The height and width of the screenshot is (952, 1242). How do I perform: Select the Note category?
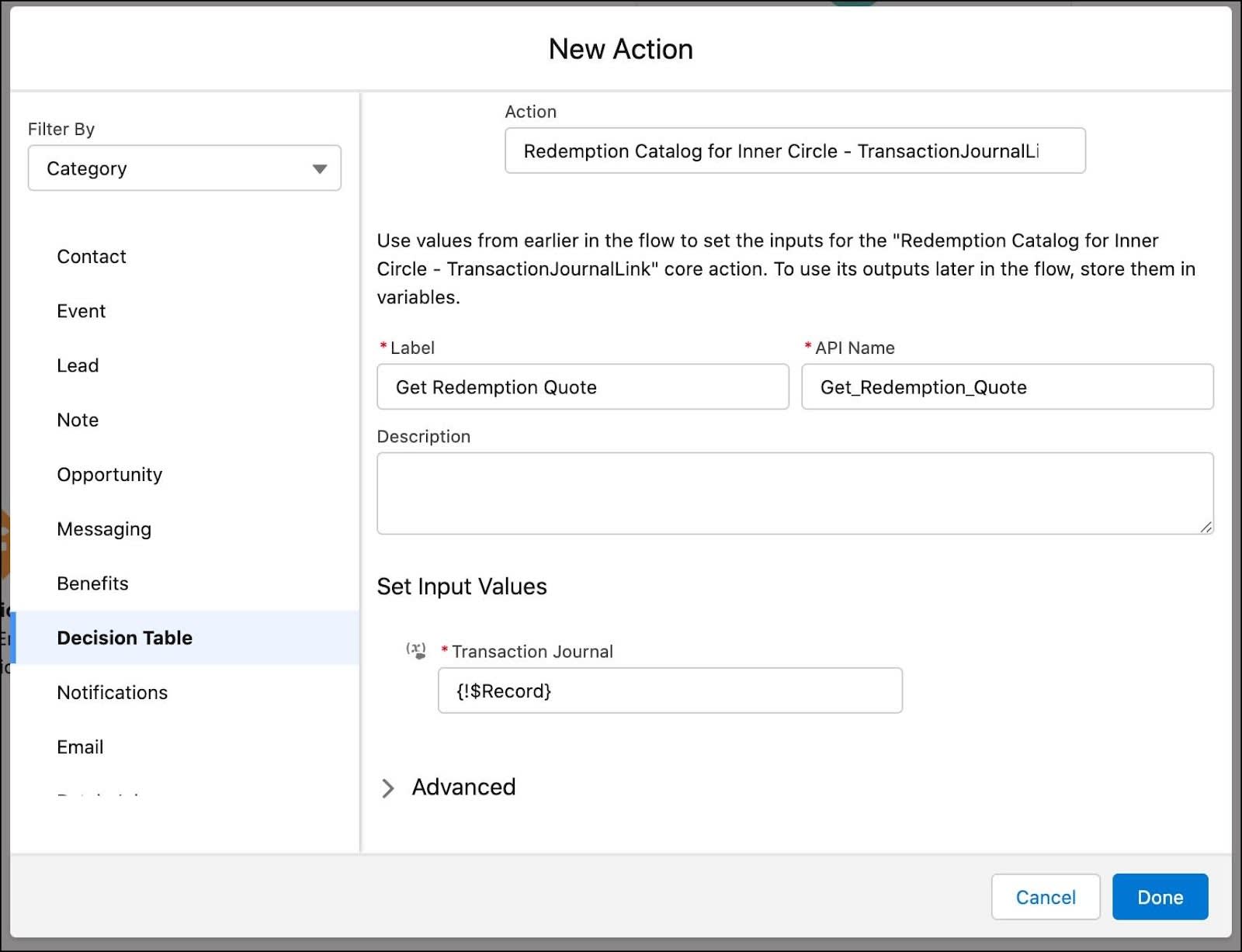tap(77, 420)
